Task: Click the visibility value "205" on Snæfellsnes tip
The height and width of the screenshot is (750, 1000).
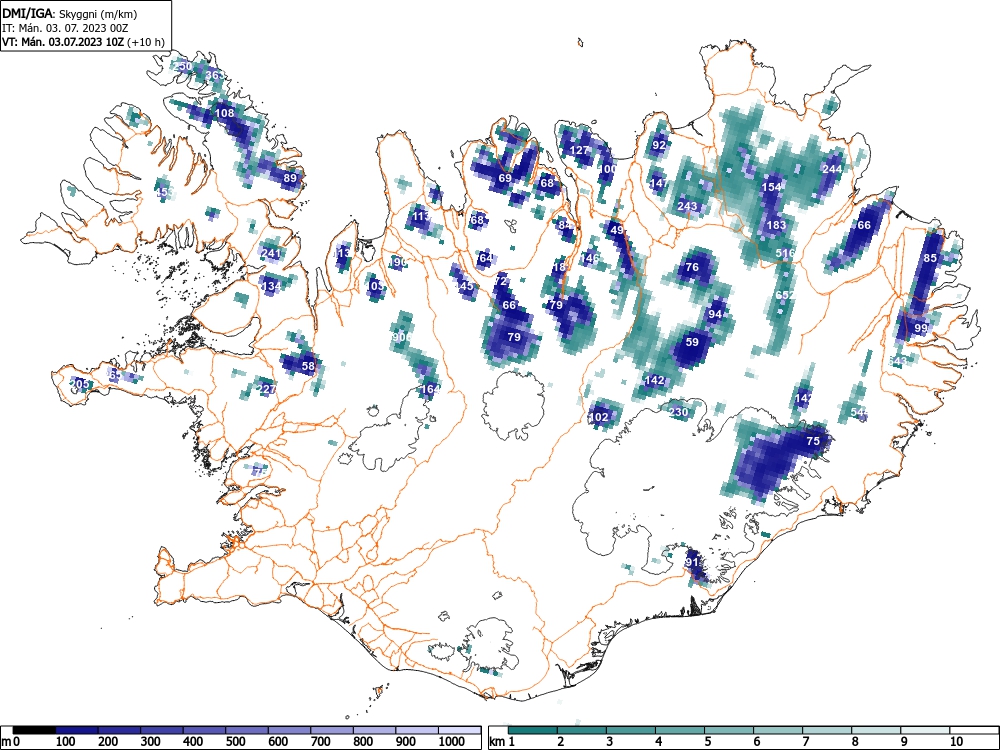Action: click(79, 383)
